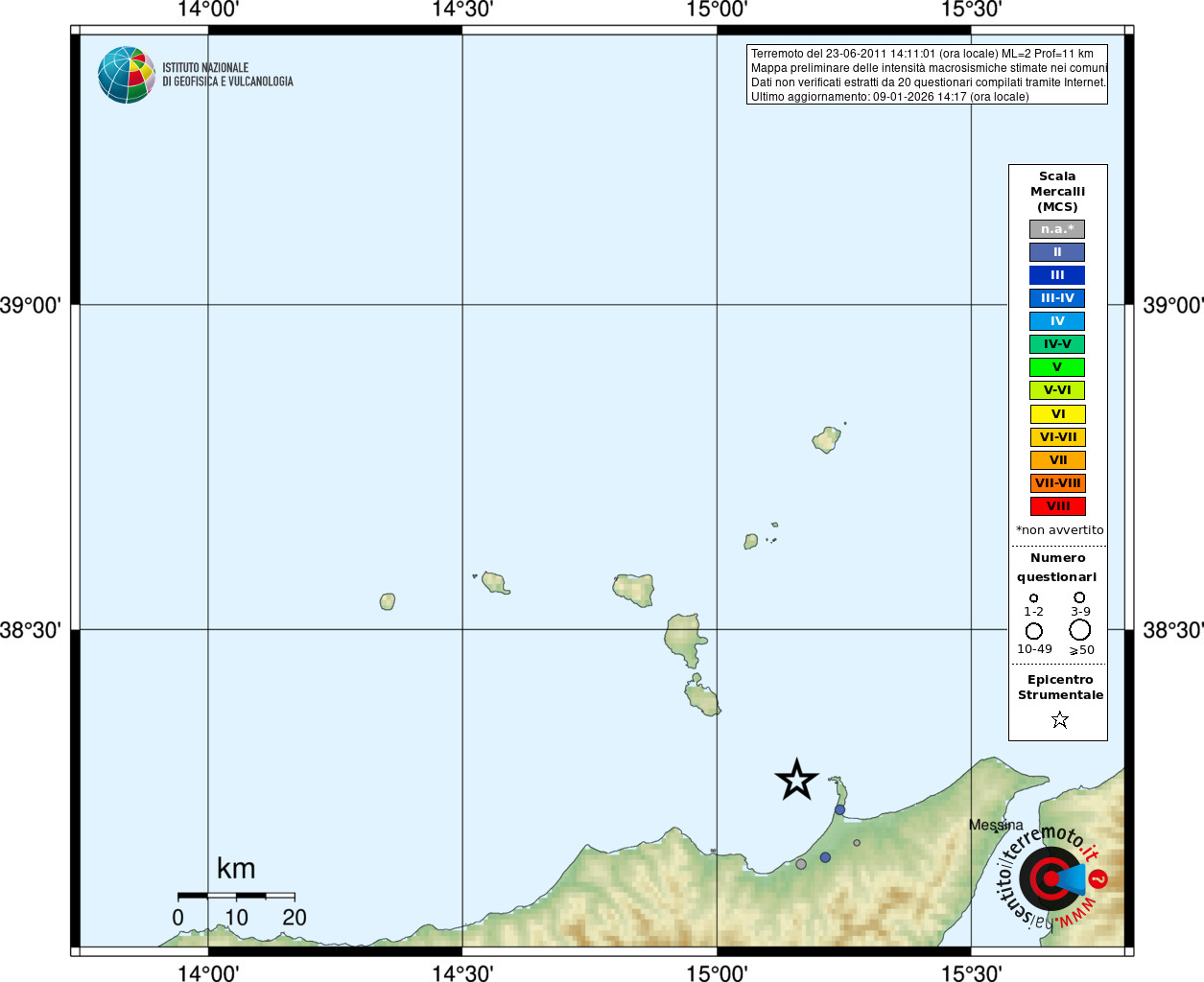Click Stromboli island on the map
The height and width of the screenshot is (982, 1204).
coord(827,439)
